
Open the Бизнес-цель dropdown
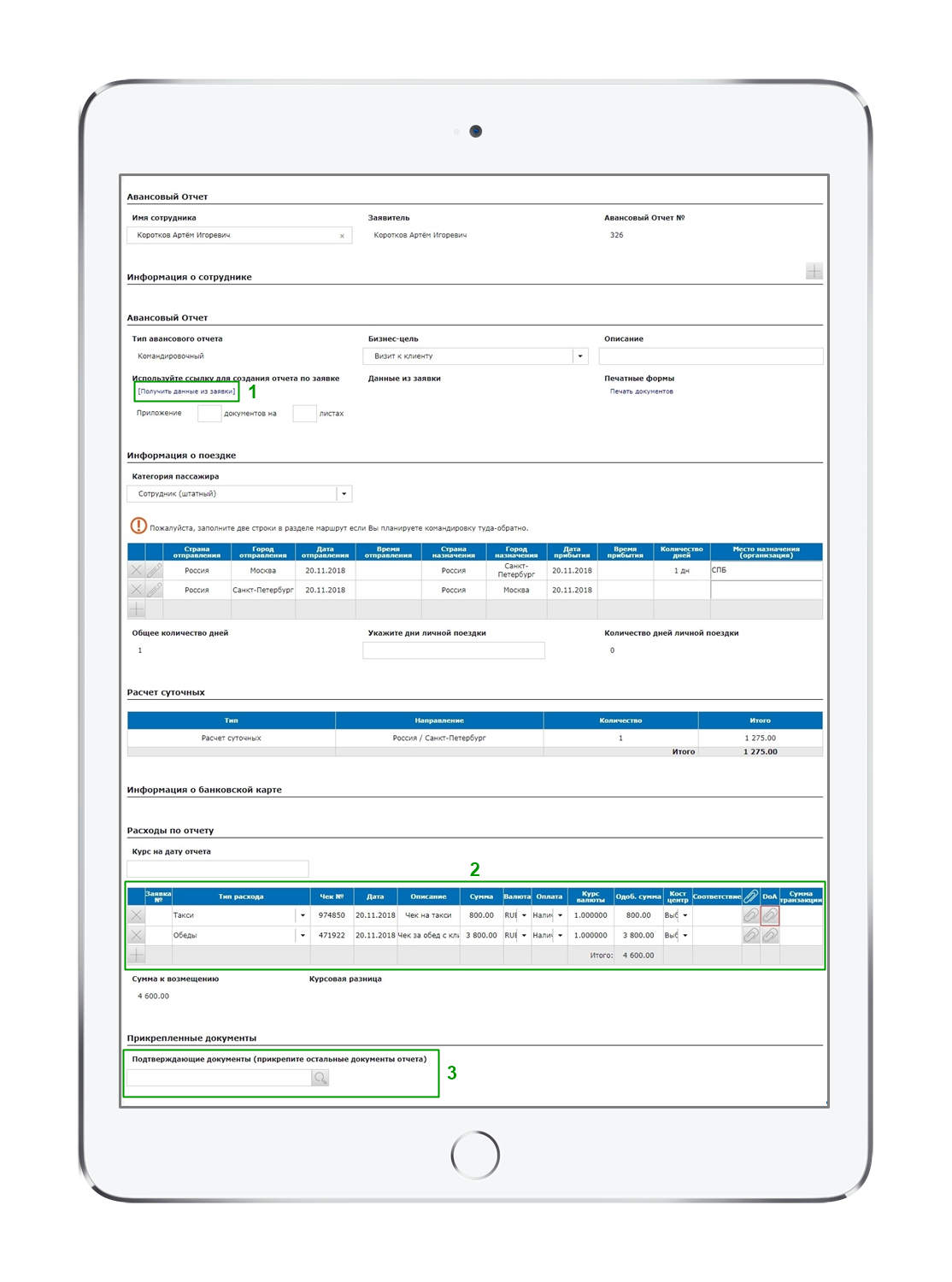tap(580, 356)
